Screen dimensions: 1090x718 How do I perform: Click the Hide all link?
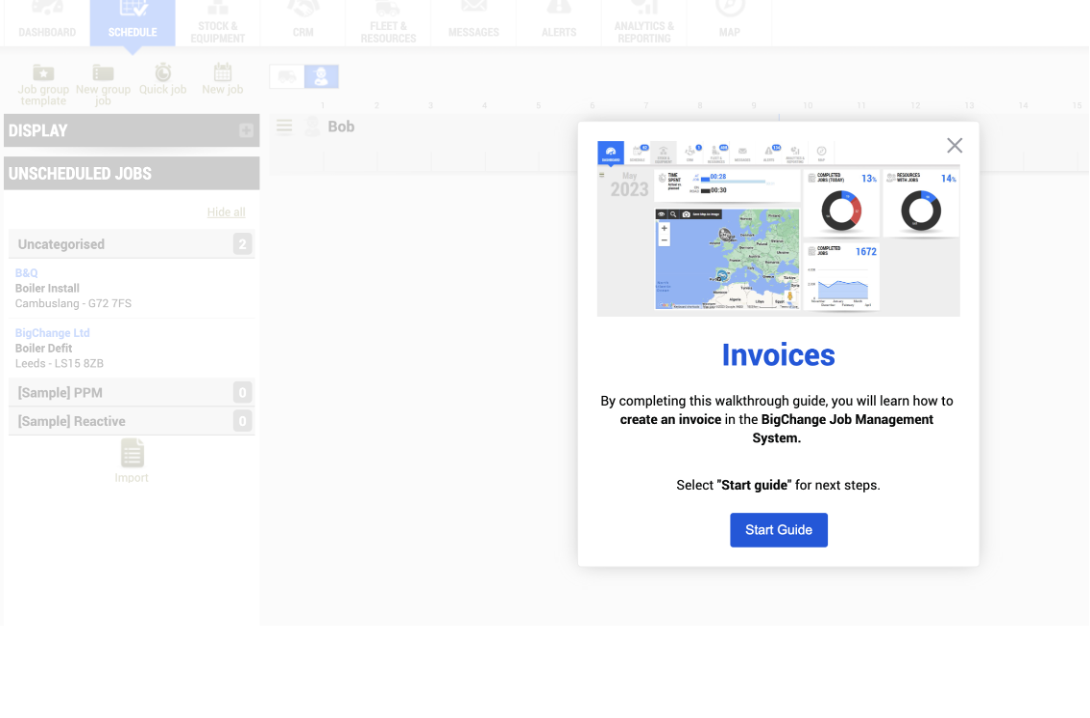pyautogui.click(x=226, y=212)
